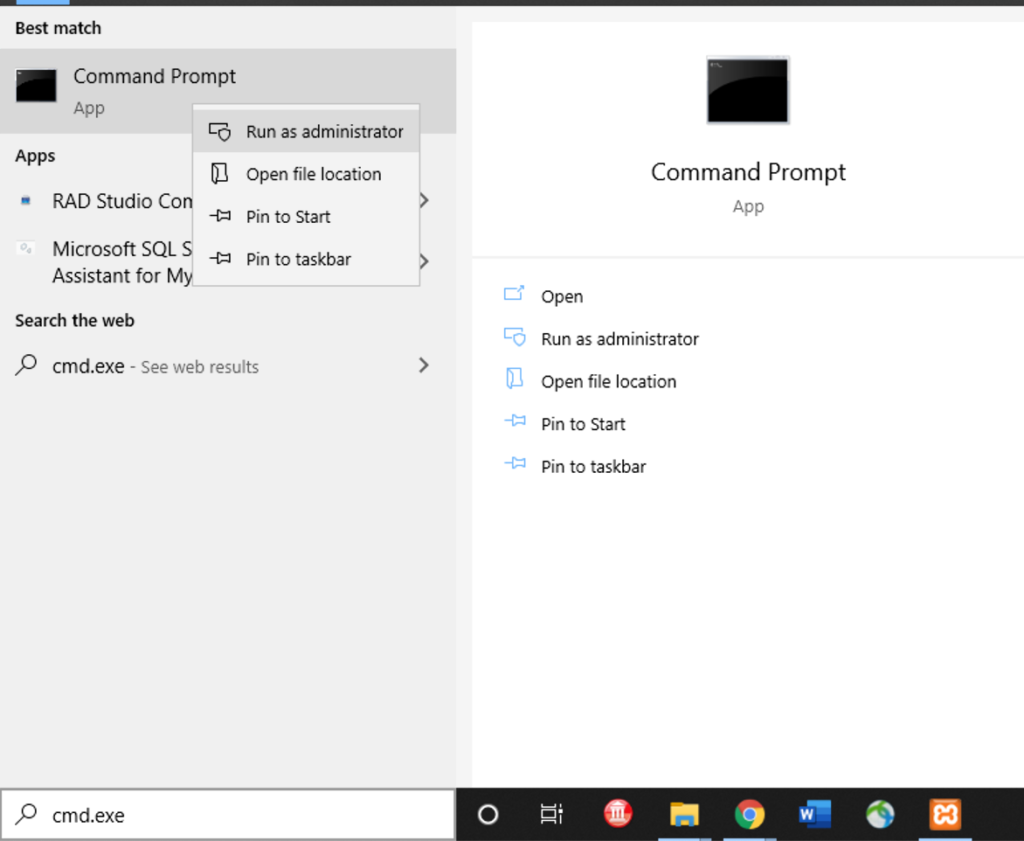This screenshot has height=841, width=1024.
Task: Choose Run as administrator in context menu
Action: pyautogui.click(x=306, y=131)
